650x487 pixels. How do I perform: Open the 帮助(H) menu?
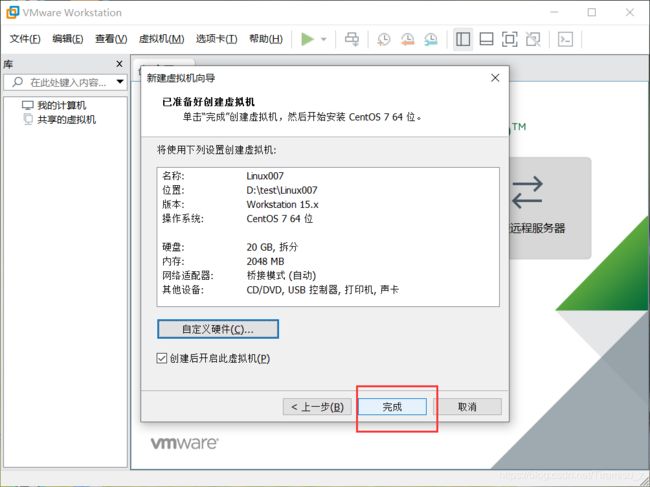pos(266,39)
